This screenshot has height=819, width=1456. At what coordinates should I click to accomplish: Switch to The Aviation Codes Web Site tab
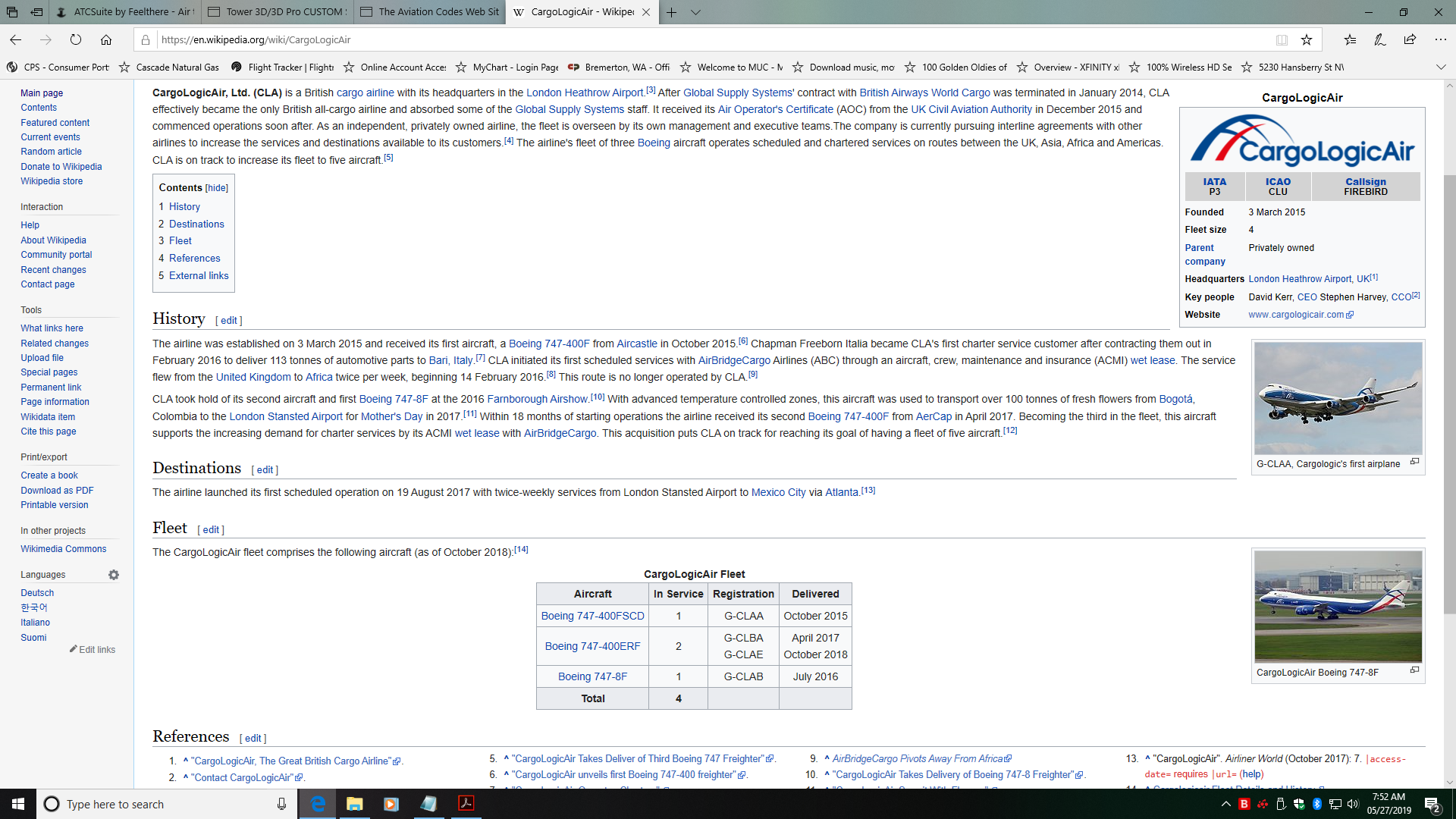pyautogui.click(x=430, y=12)
